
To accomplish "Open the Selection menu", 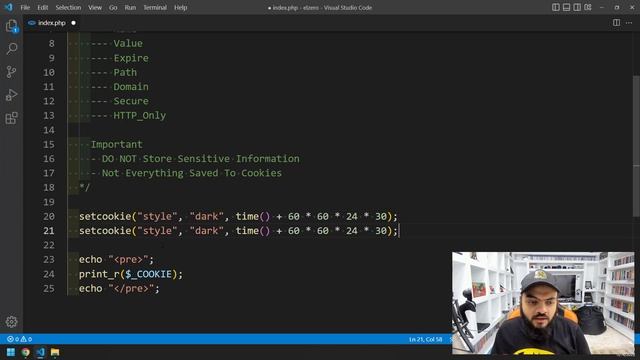I will point(68,7).
